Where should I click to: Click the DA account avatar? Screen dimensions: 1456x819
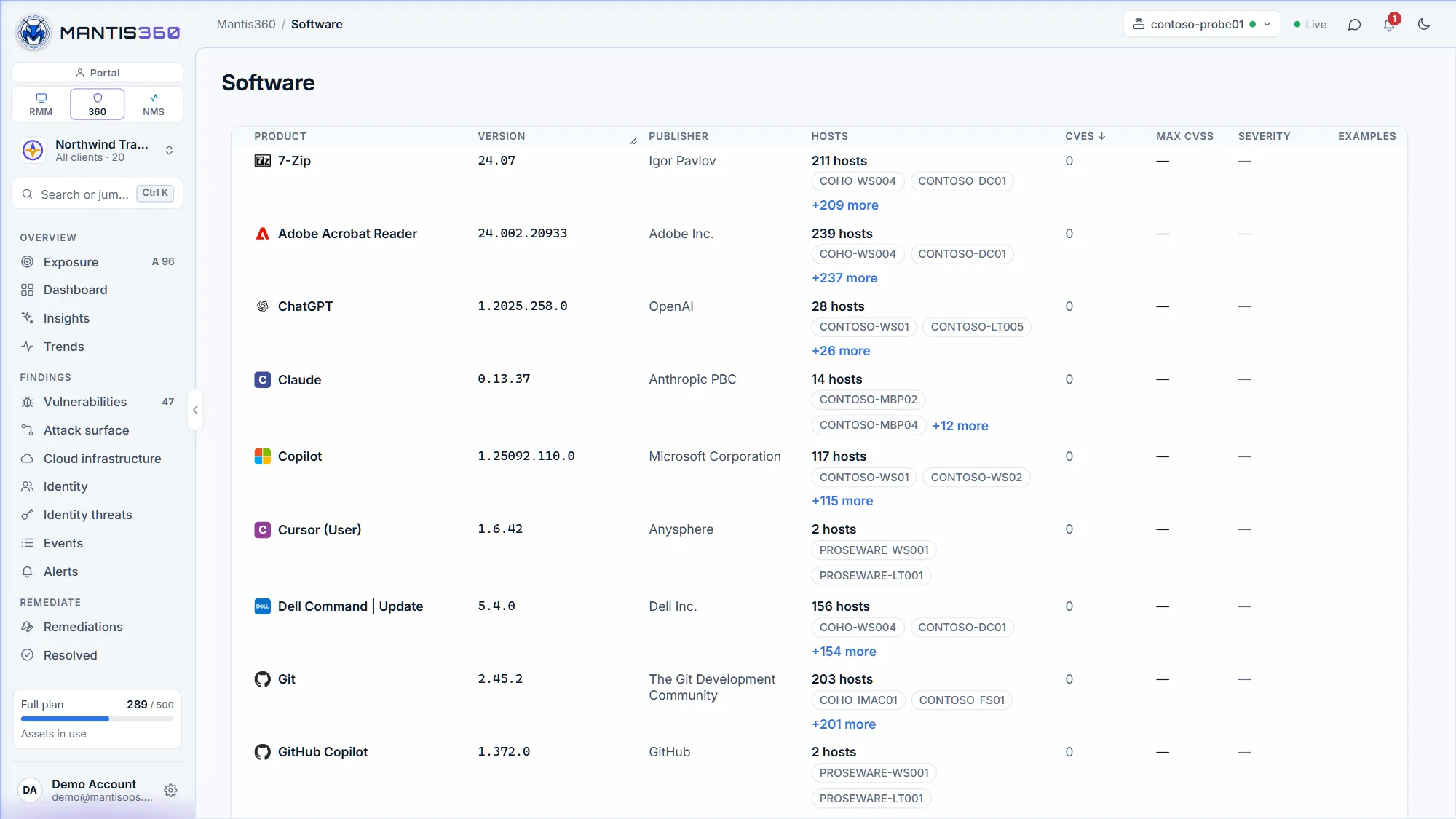(30, 790)
